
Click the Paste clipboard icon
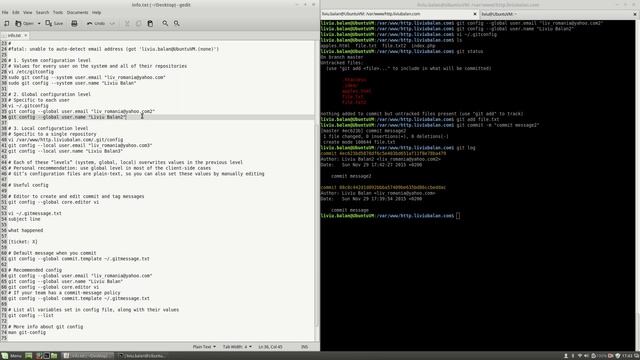(x=150, y=24)
